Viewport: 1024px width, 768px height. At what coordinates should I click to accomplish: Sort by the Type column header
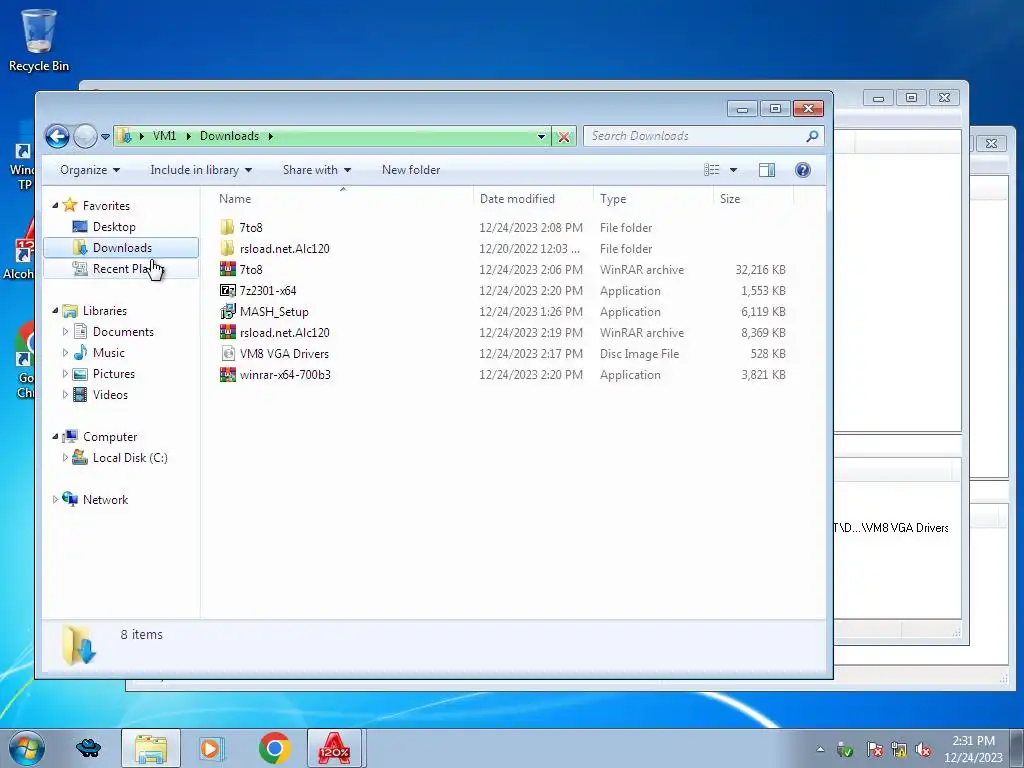653,199
